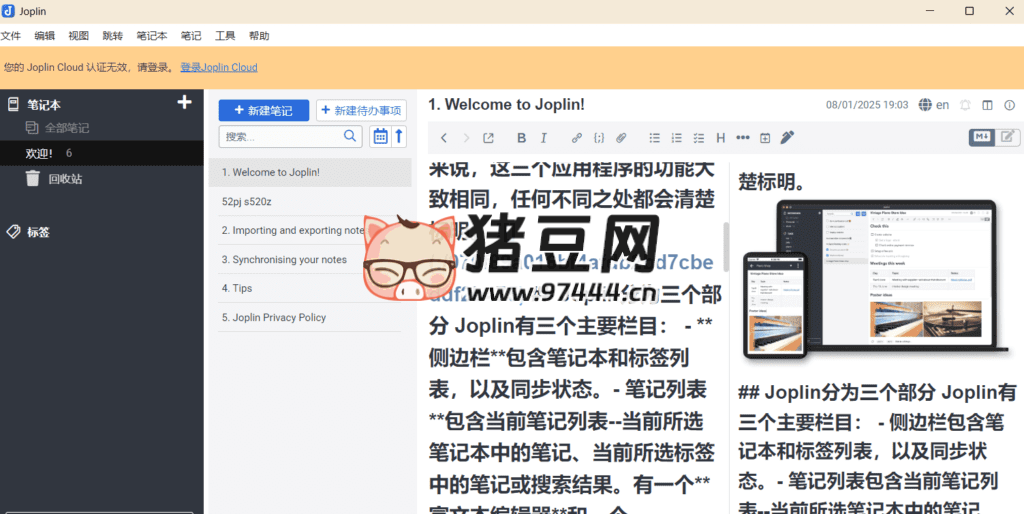Click the editor pane vertical scrollbar

click(x=726, y=248)
